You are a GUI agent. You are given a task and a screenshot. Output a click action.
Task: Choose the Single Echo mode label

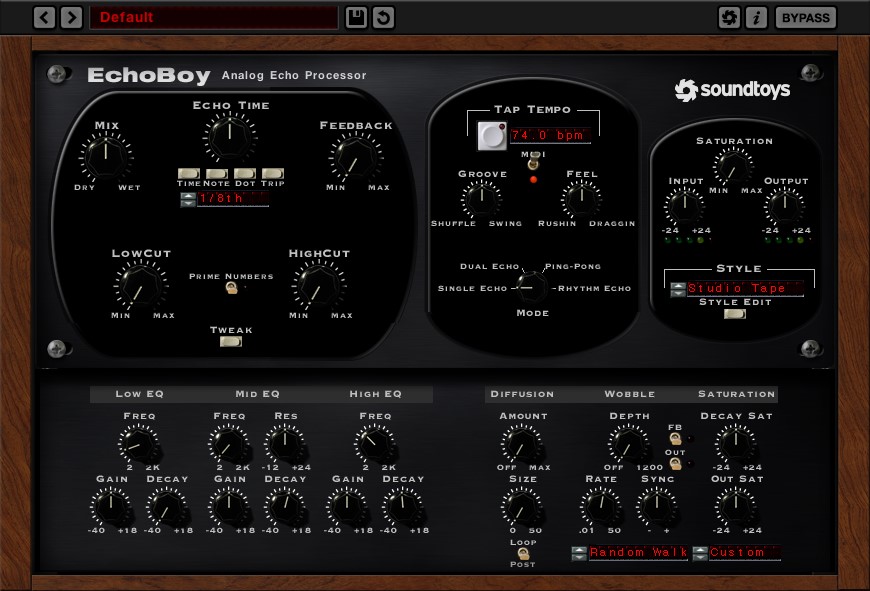point(472,289)
